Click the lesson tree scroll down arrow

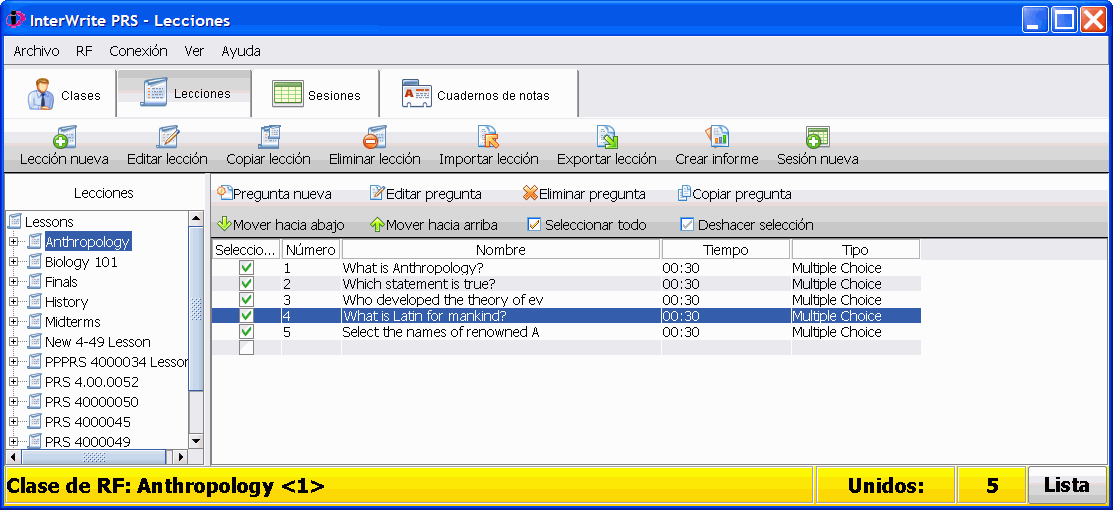tap(197, 441)
